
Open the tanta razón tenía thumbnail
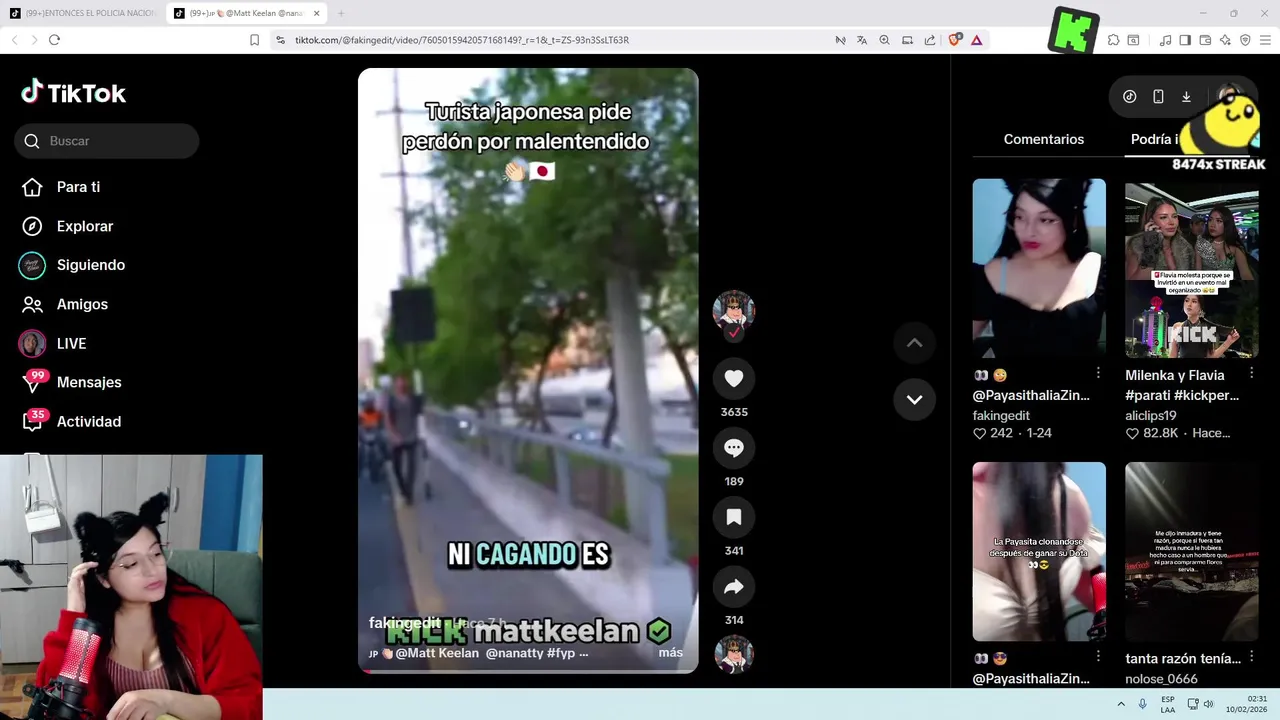pyautogui.click(x=1192, y=551)
